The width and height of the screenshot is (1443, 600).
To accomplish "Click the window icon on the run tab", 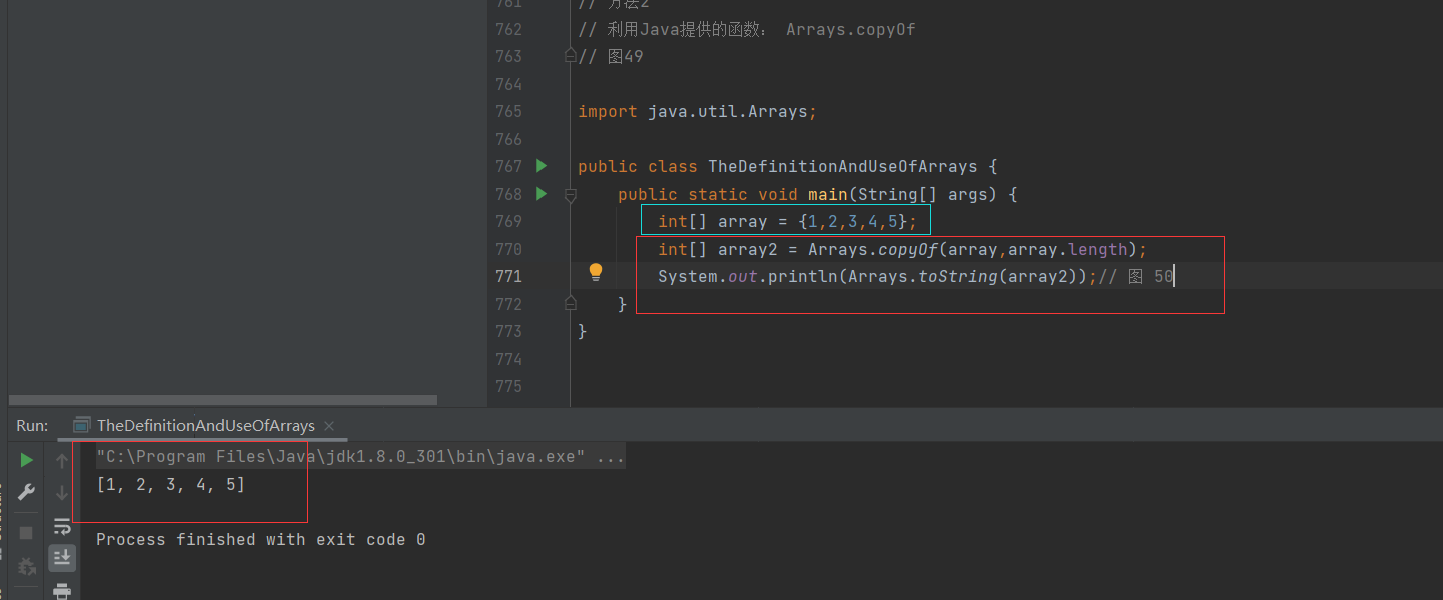I will 82,425.
